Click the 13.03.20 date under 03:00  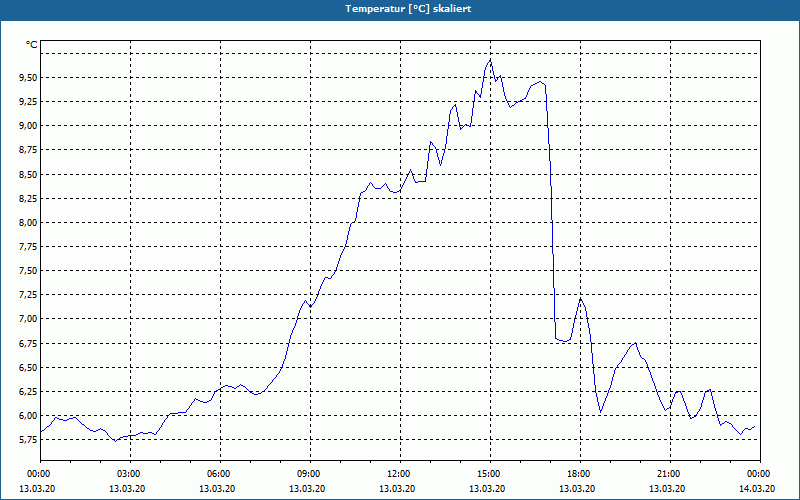point(128,489)
